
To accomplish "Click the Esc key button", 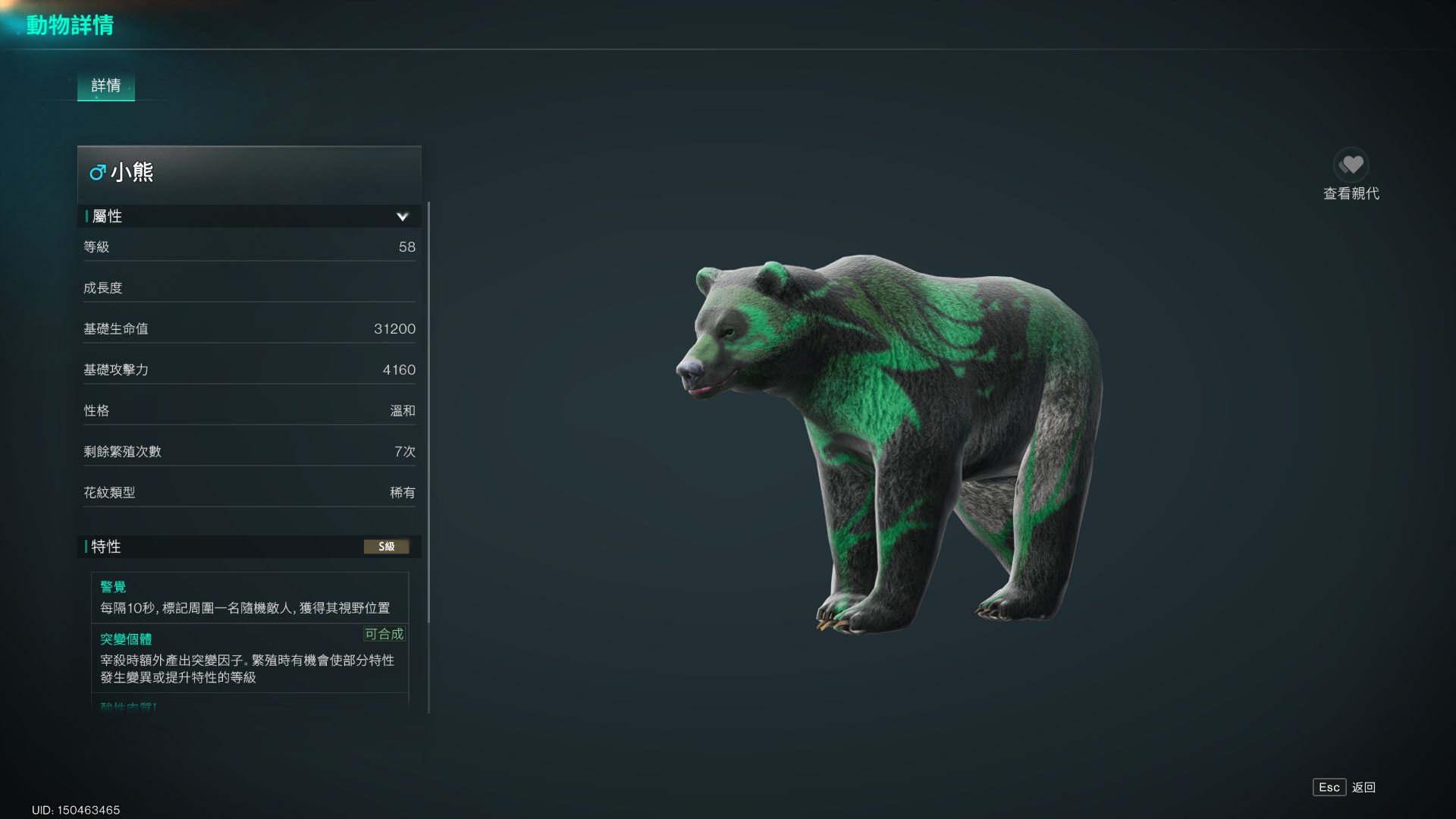I will coord(1329,787).
